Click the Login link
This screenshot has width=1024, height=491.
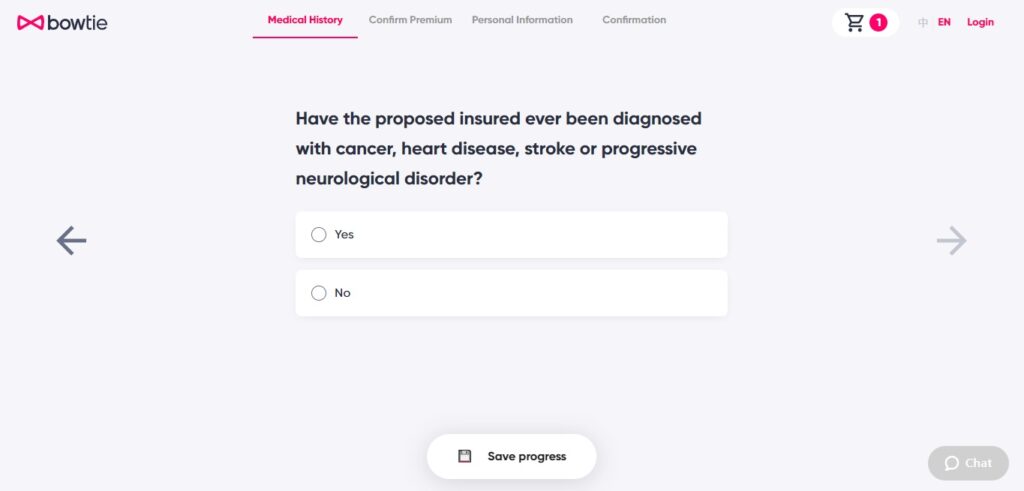pyautogui.click(x=980, y=22)
